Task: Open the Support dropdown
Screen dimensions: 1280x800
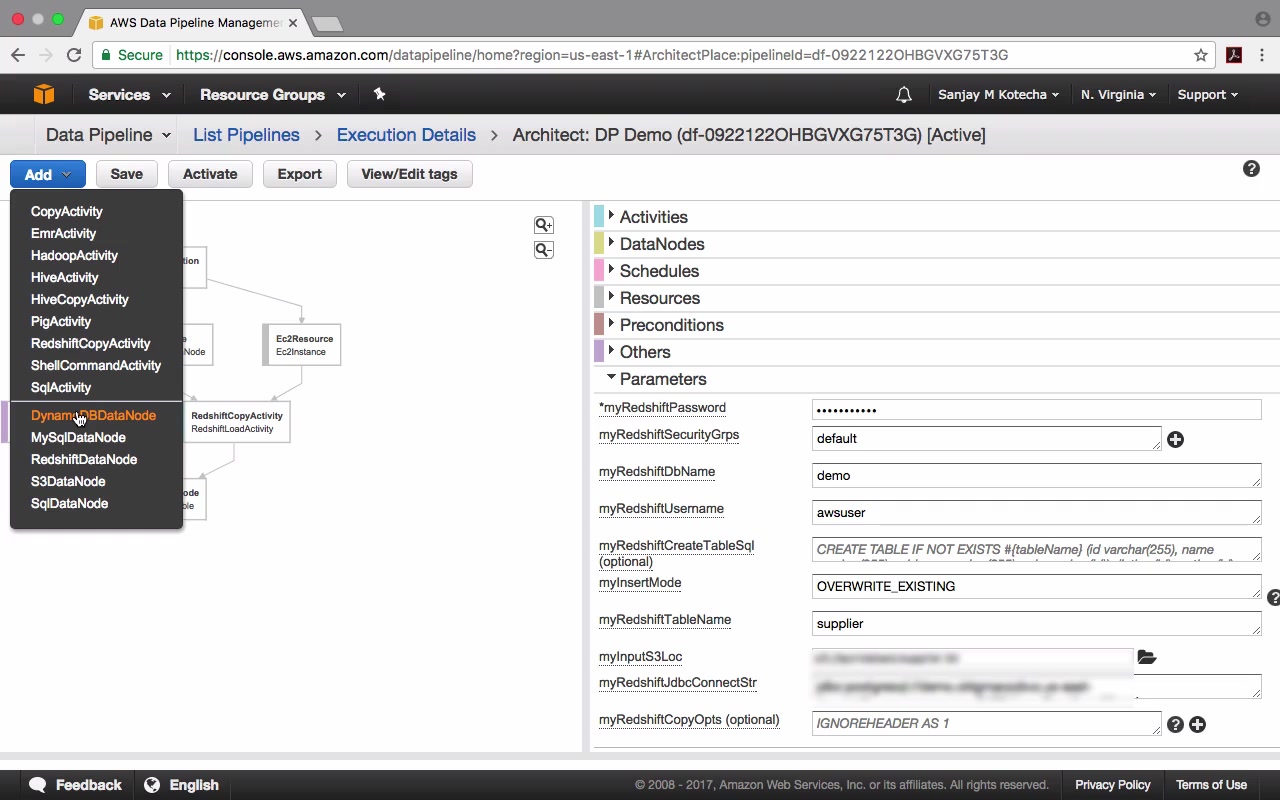Action: pyautogui.click(x=1208, y=95)
